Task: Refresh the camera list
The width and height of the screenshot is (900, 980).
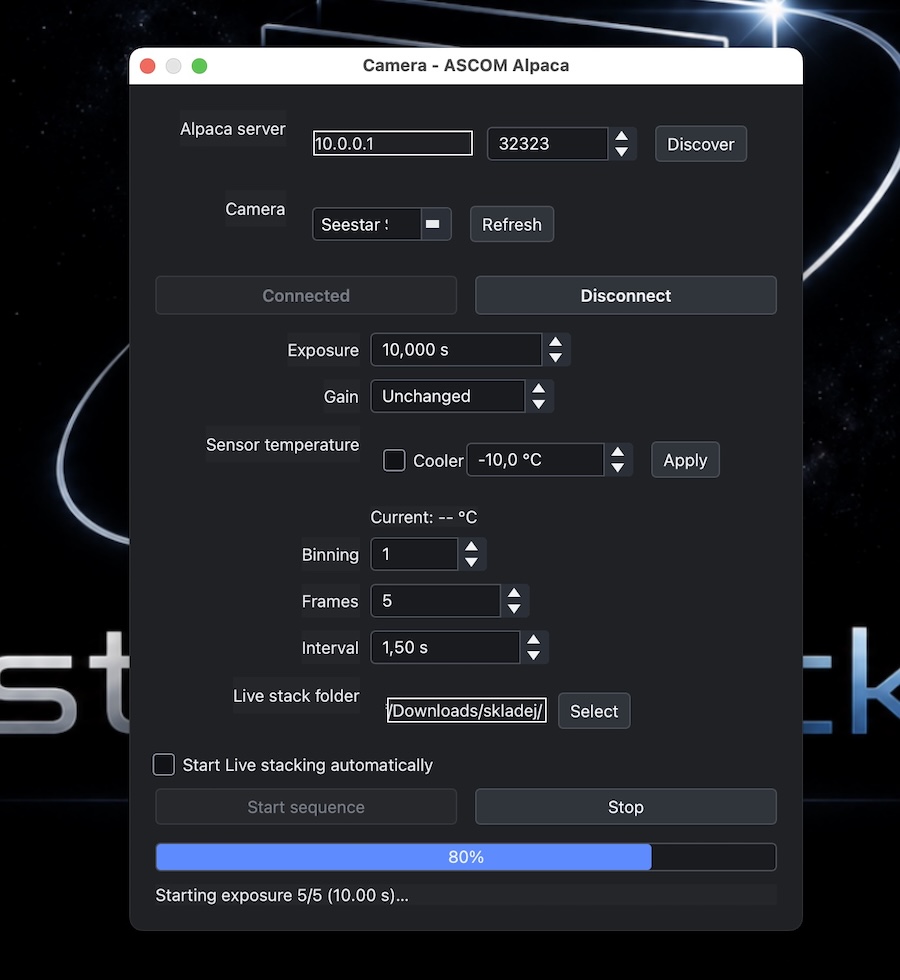Action: coord(512,224)
